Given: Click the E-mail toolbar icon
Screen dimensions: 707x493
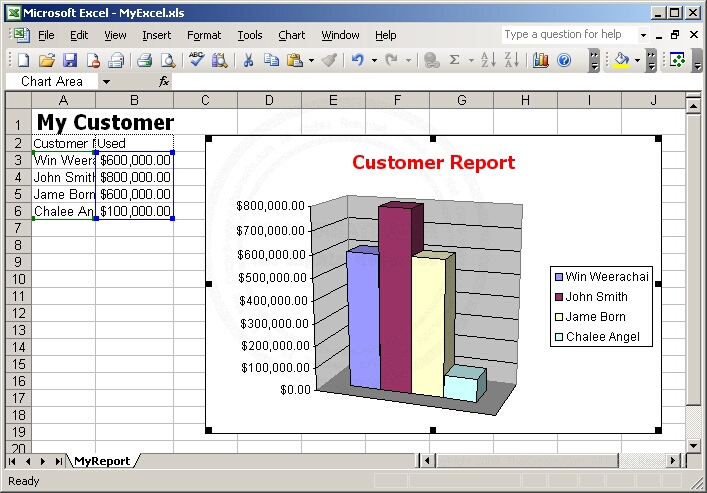Looking at the screenshot, I should [116, 60].
